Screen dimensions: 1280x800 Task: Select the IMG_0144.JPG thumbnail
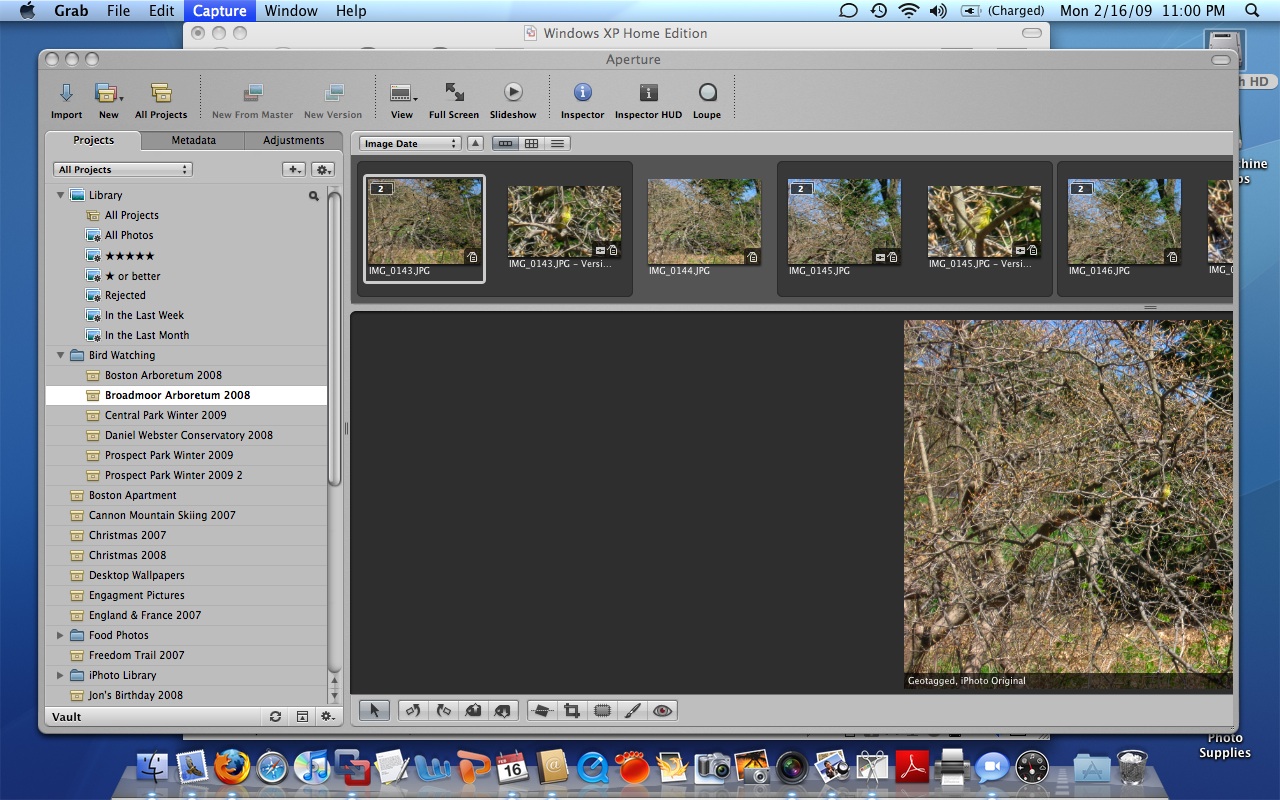tap(704, 222)
